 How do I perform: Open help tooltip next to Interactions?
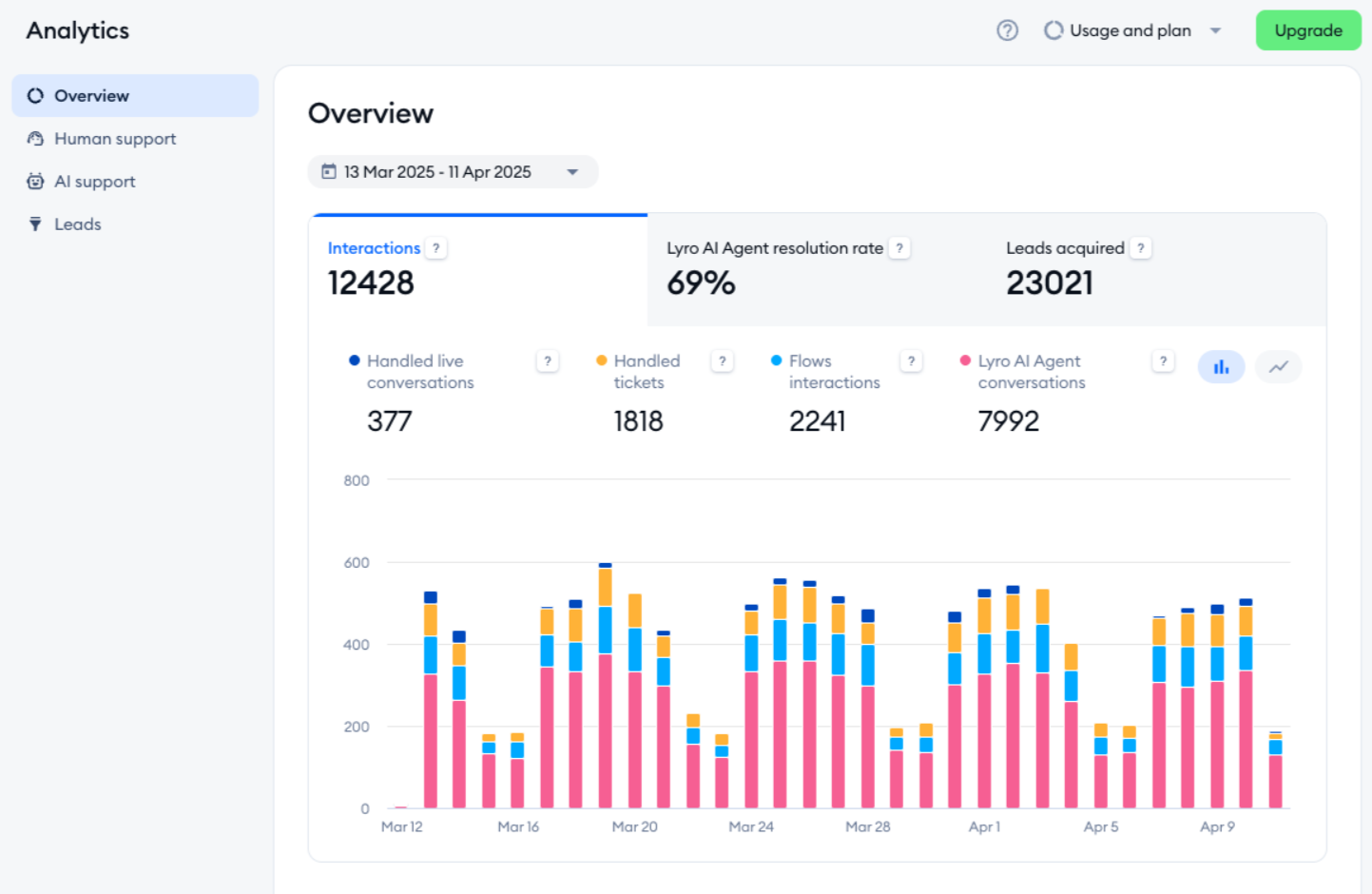click(436, 248)
